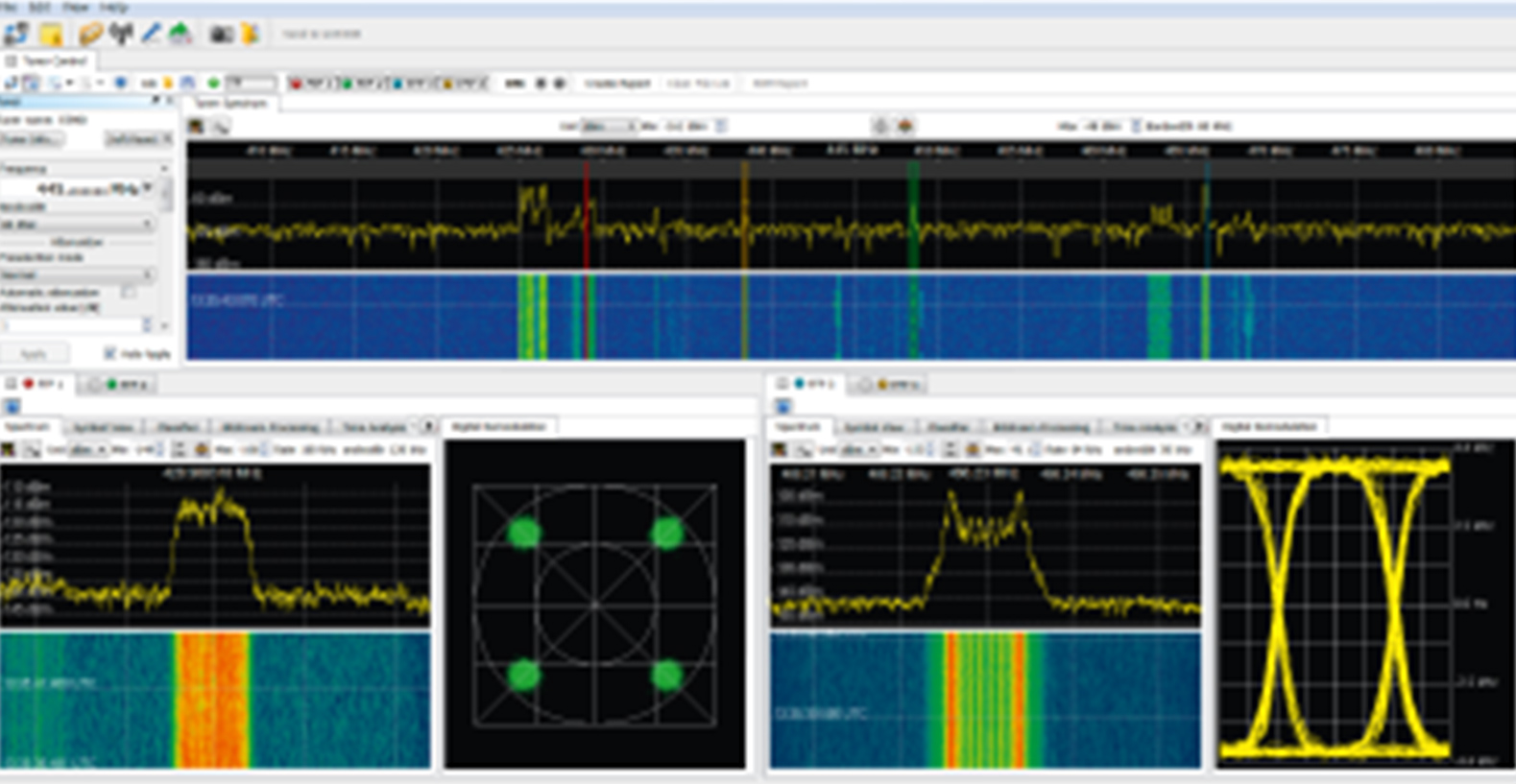Open the Unit dropdown above tuner spectrum
This screenshot has width=1516, height=784.
point(609,127)
